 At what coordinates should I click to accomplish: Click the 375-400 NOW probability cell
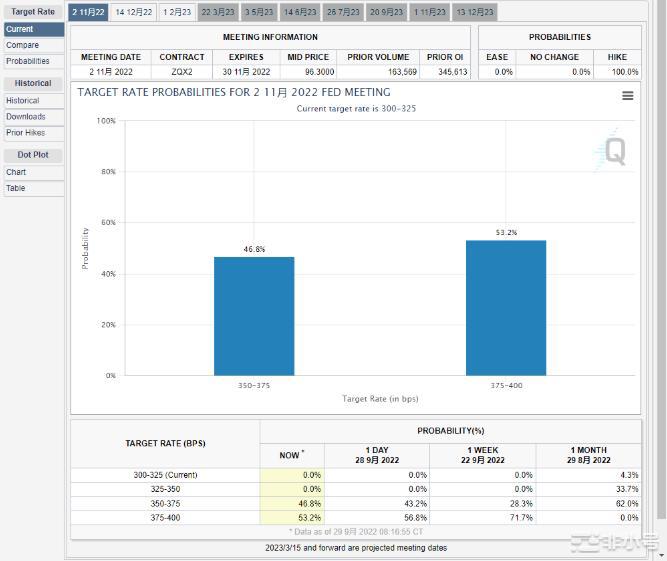coord(292,518)
